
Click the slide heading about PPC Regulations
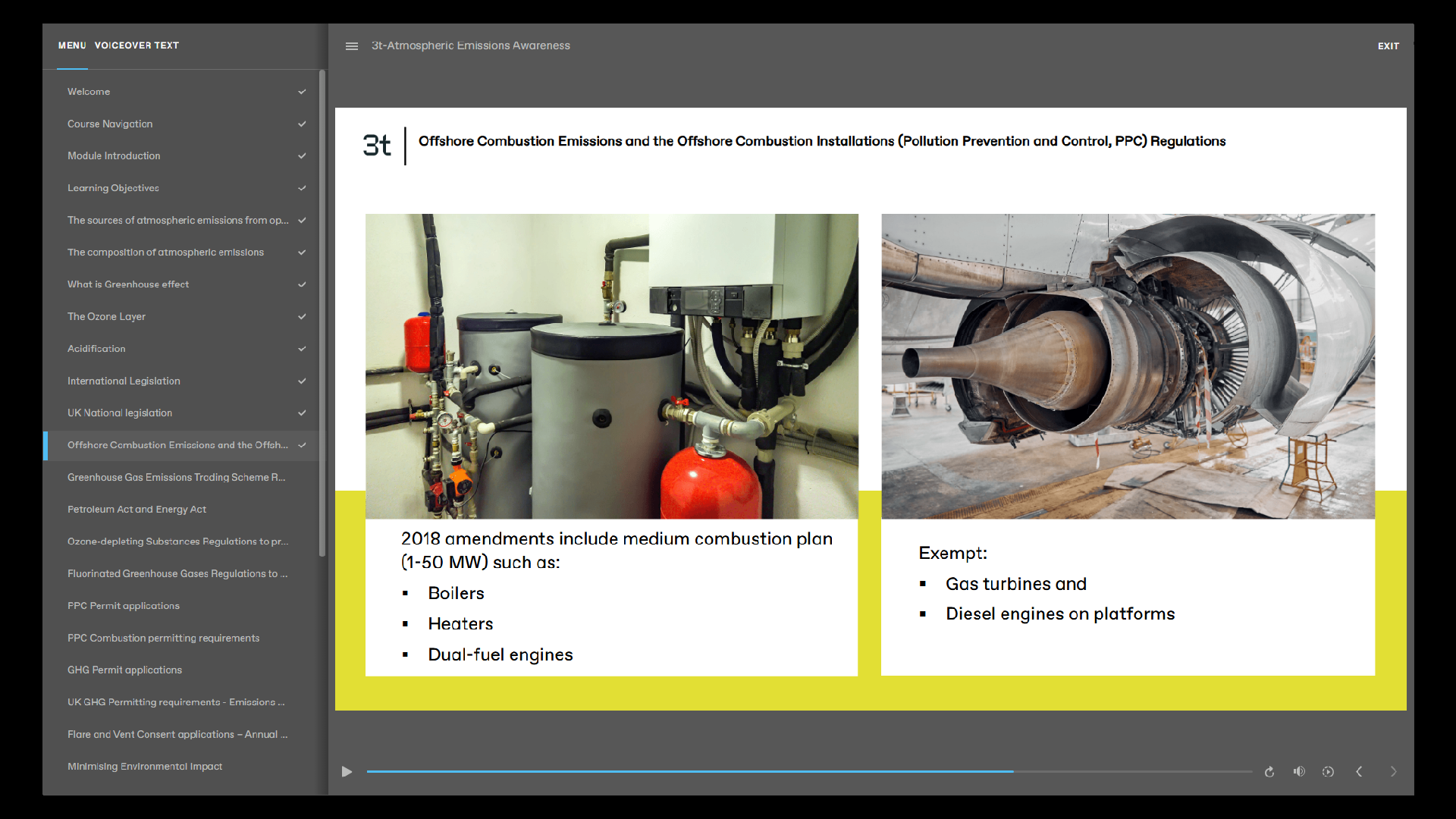822,141
